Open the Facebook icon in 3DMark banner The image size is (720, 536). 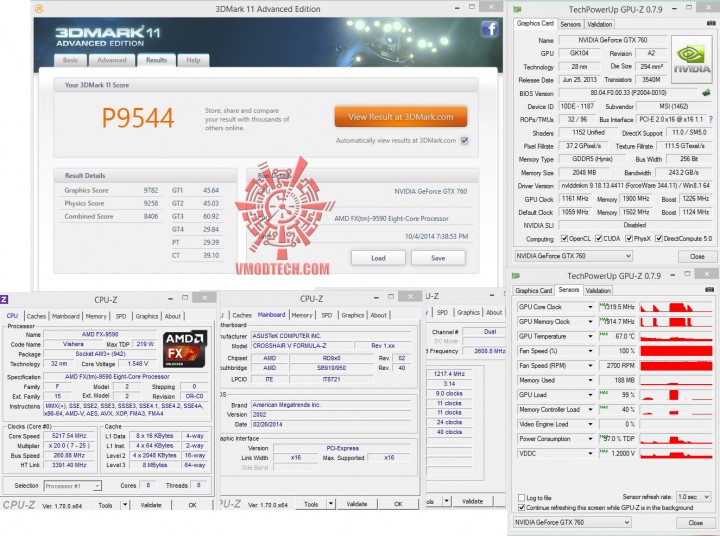(490, 29)
